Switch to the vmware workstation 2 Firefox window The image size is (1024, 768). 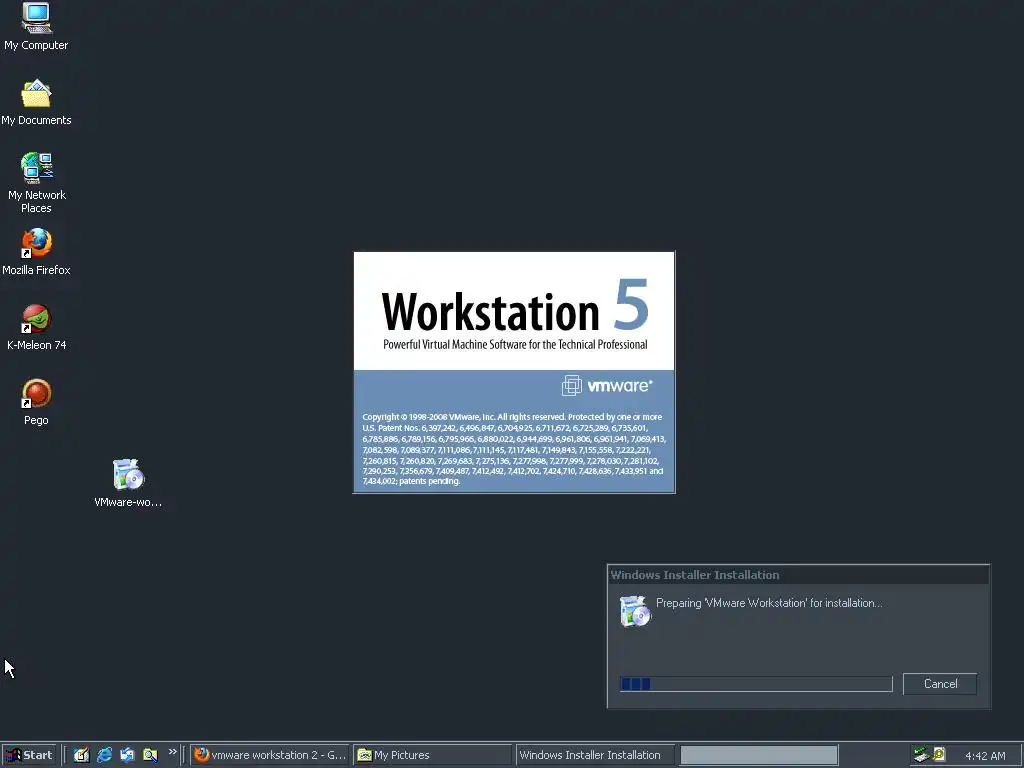point(270,755)
